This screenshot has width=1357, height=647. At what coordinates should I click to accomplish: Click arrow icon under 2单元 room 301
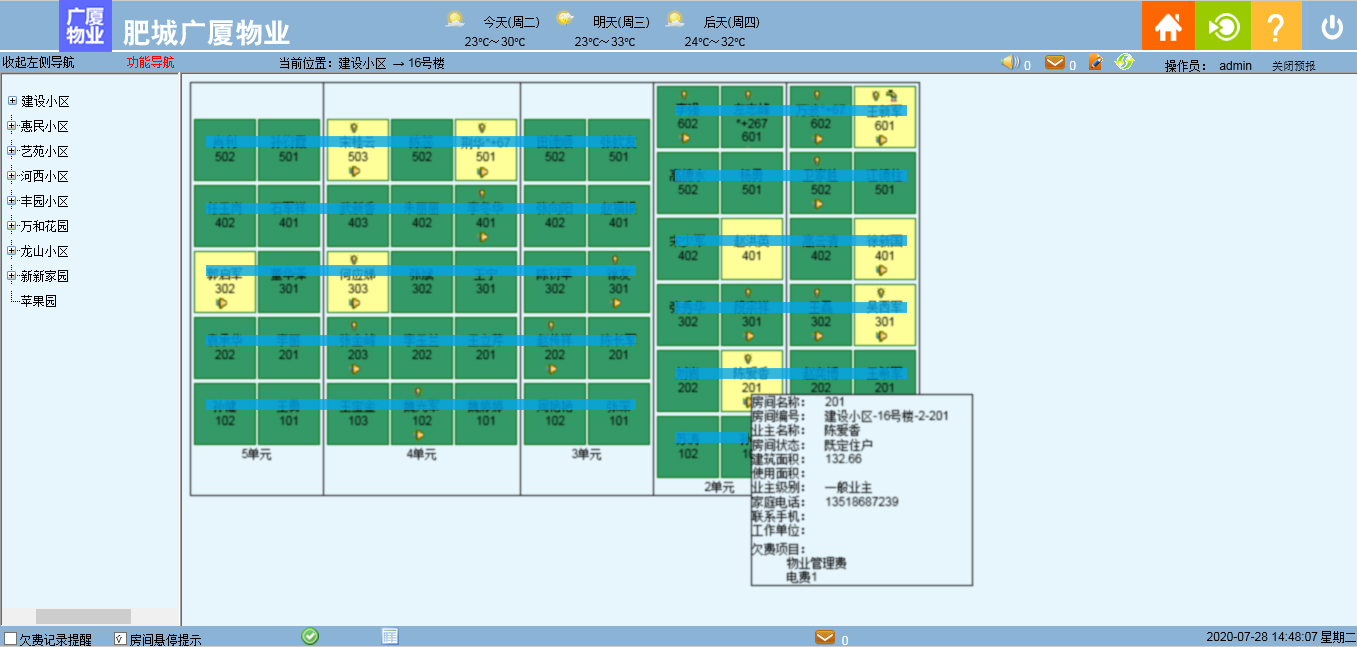tap(749, 337)
